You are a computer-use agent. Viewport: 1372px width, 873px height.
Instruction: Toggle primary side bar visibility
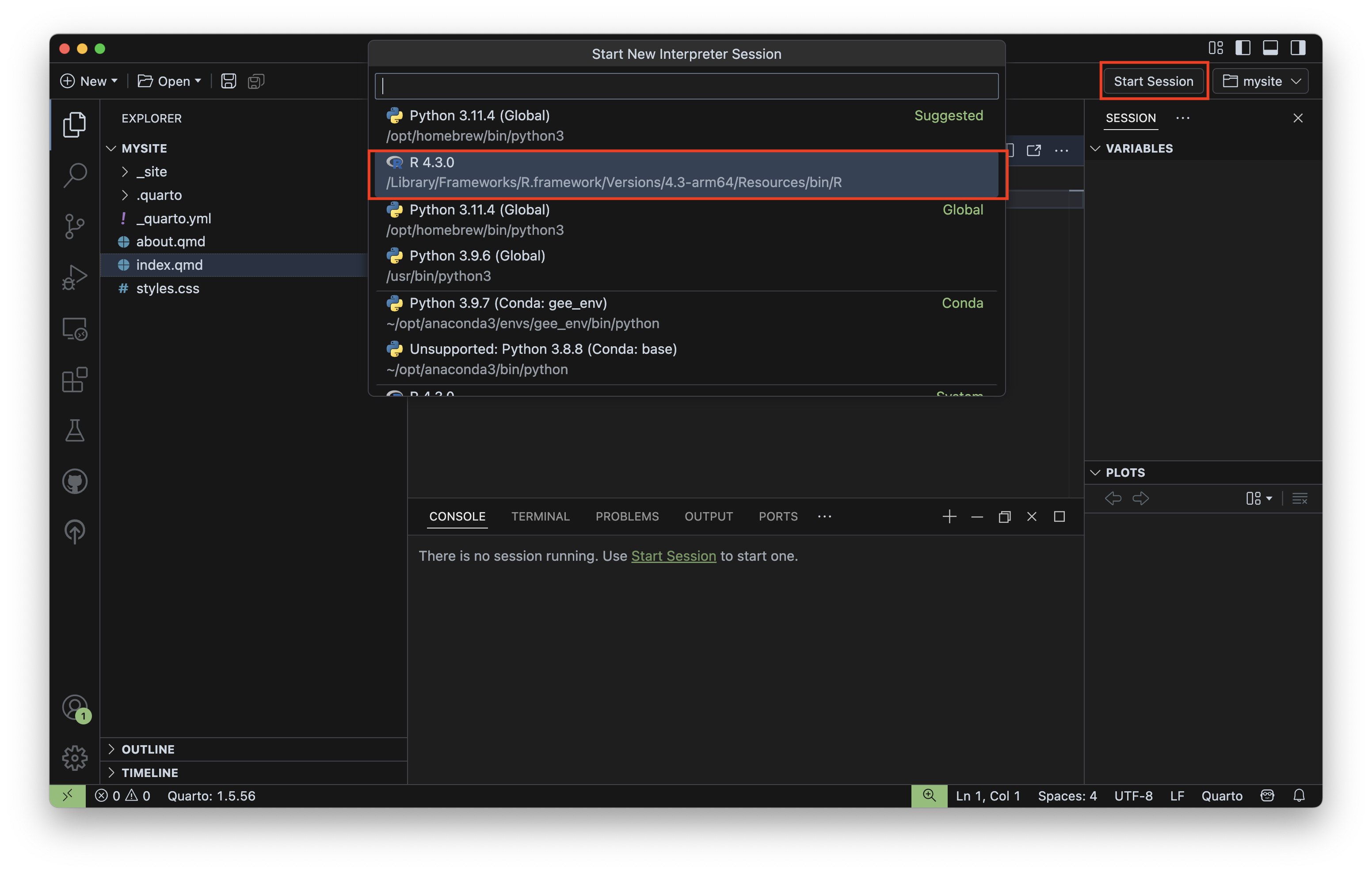[1242, 48]
